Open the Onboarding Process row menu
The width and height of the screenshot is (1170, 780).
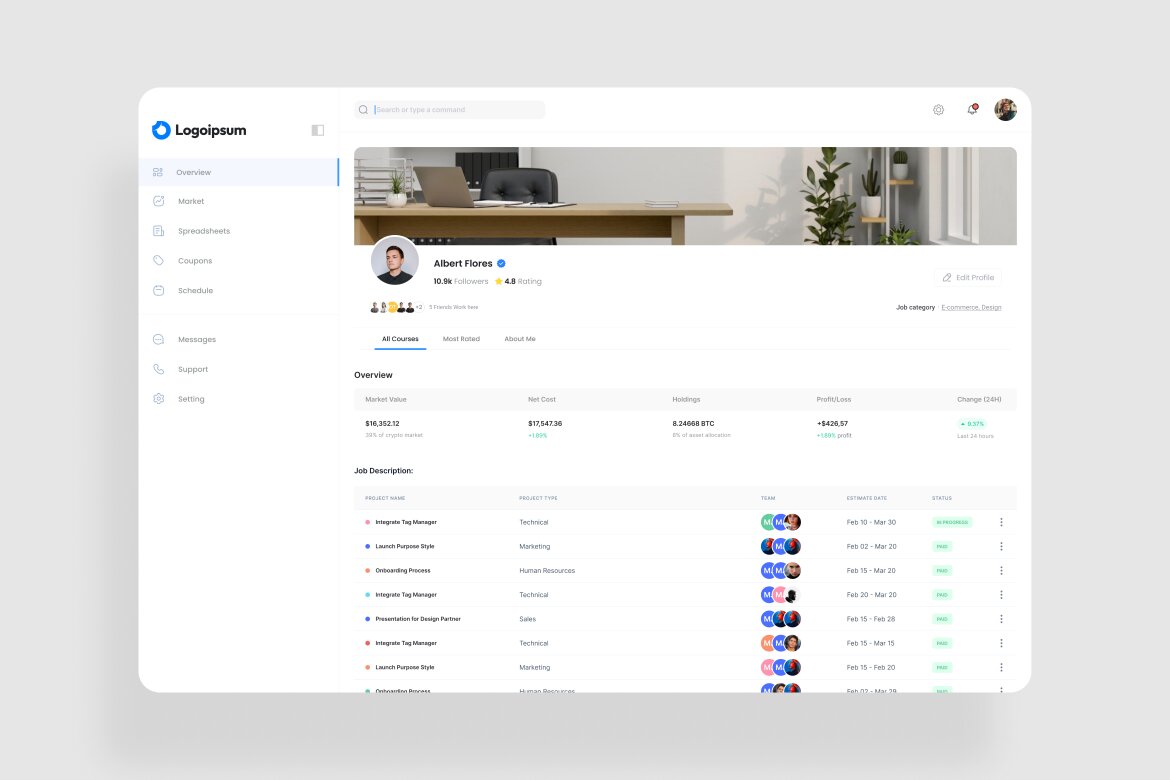[1001, 570]
